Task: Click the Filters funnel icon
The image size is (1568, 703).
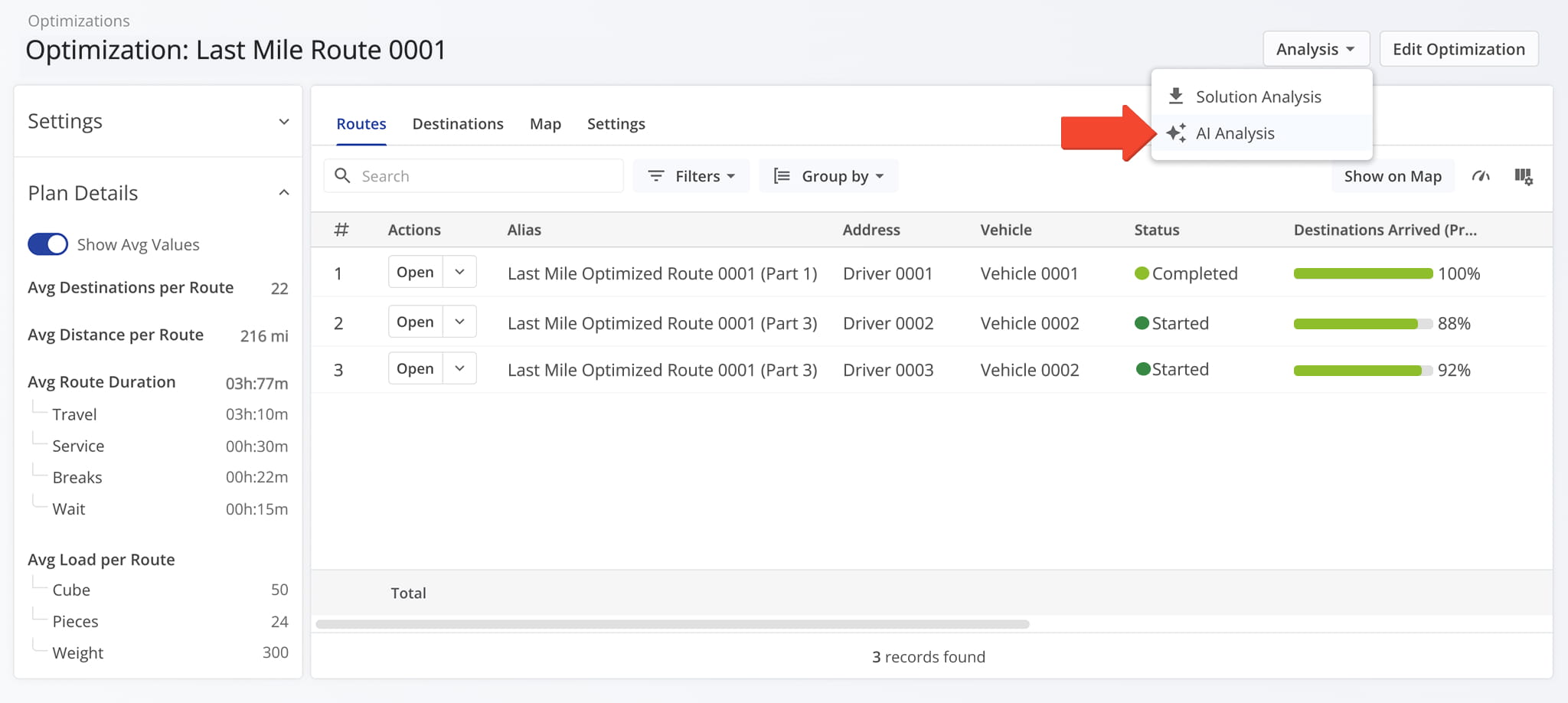Action: [x=656, y=176]
